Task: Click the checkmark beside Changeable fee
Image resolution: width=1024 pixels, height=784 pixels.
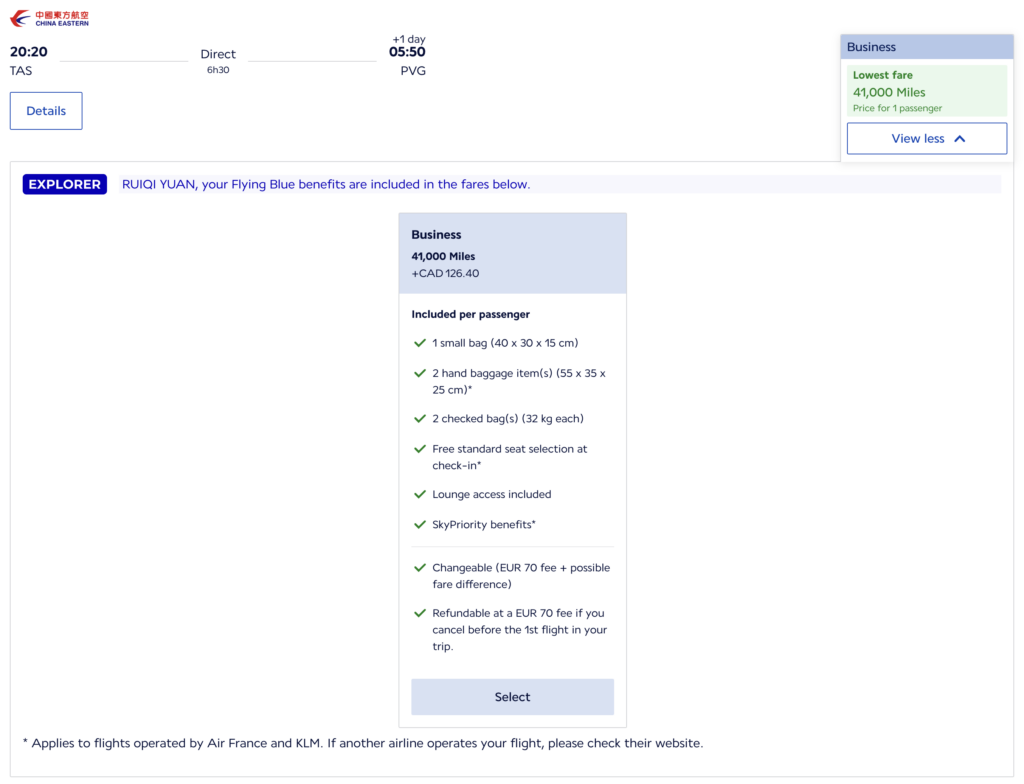Action: pos(420,568)
